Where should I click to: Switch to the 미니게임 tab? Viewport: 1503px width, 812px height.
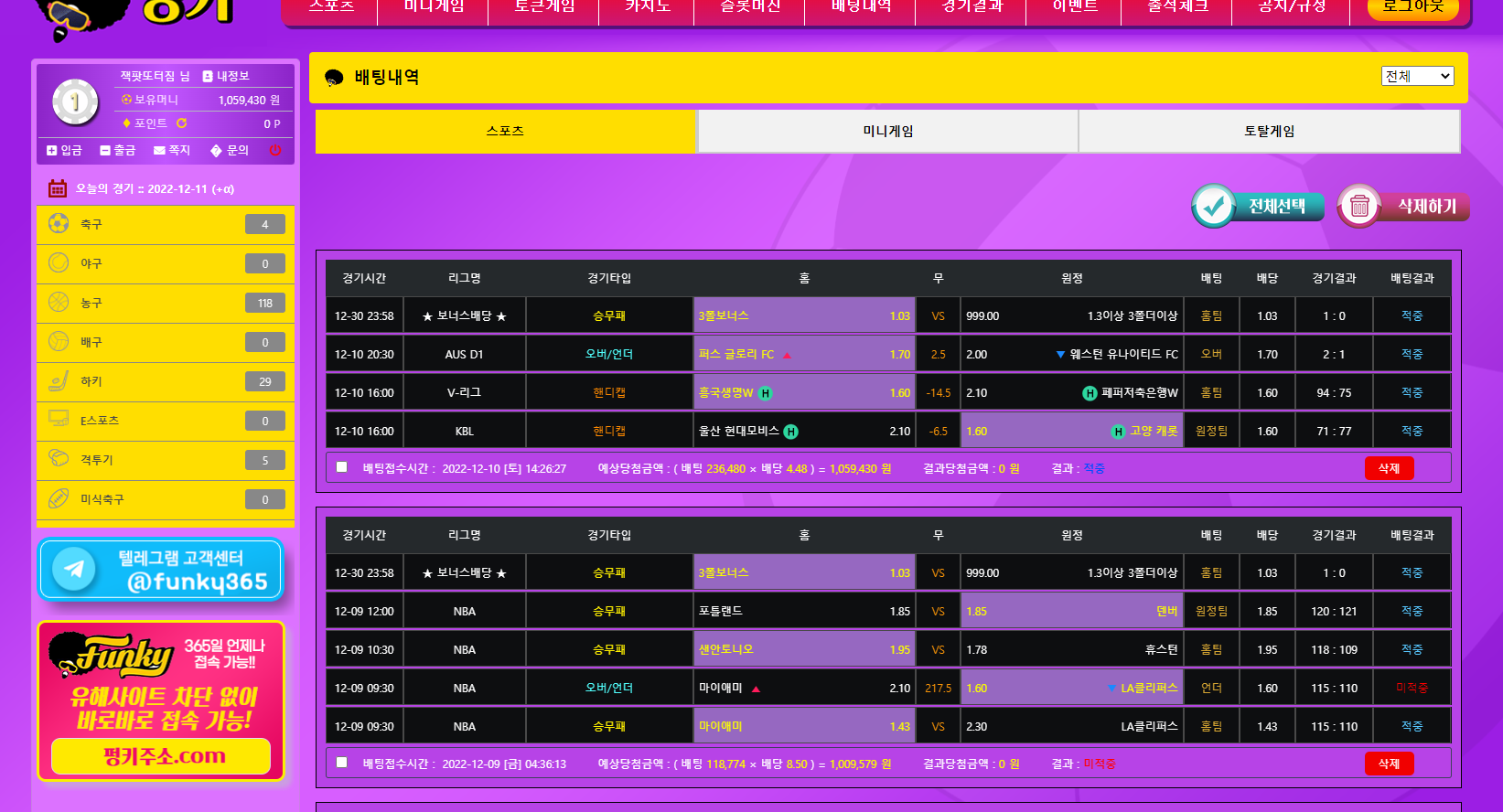point(887,132)
